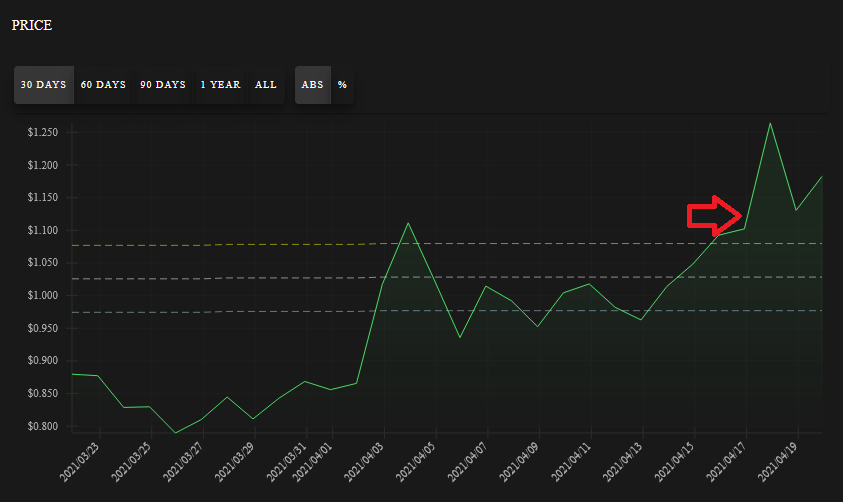The image size is (843, 502).
Task: Click the PRICE heading
Action: [32, 25]
